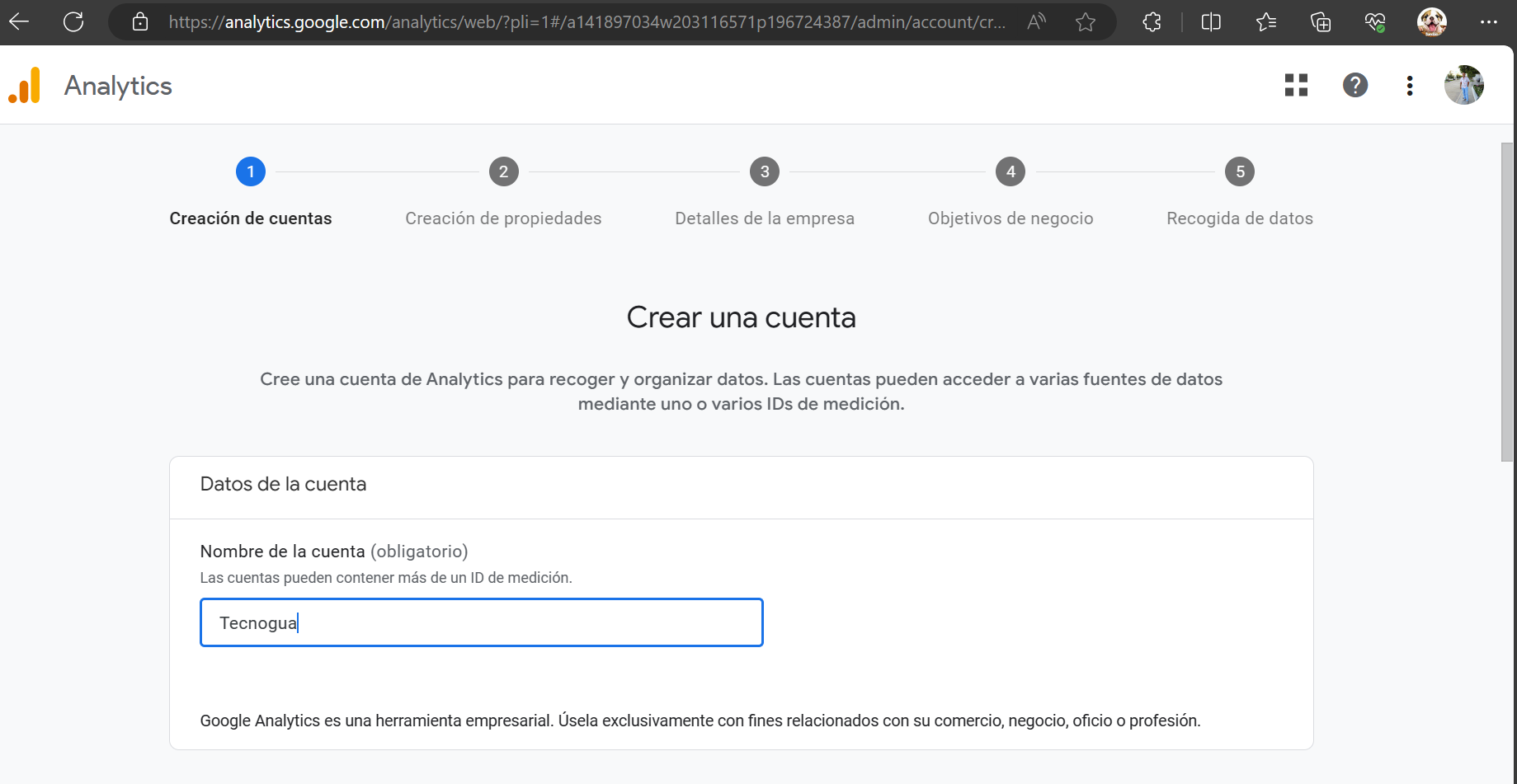This screenshot has height=784, width=1517.
Task: Click the Datos de la cuenta header
Action: (283, 484)
